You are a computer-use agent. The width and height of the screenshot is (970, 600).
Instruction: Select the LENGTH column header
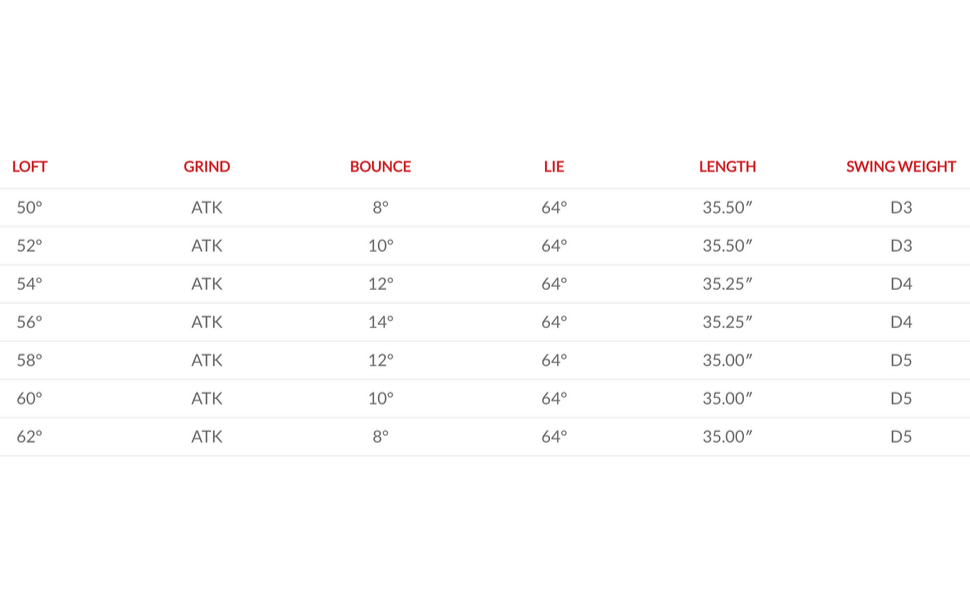click(x=727, y=167)
